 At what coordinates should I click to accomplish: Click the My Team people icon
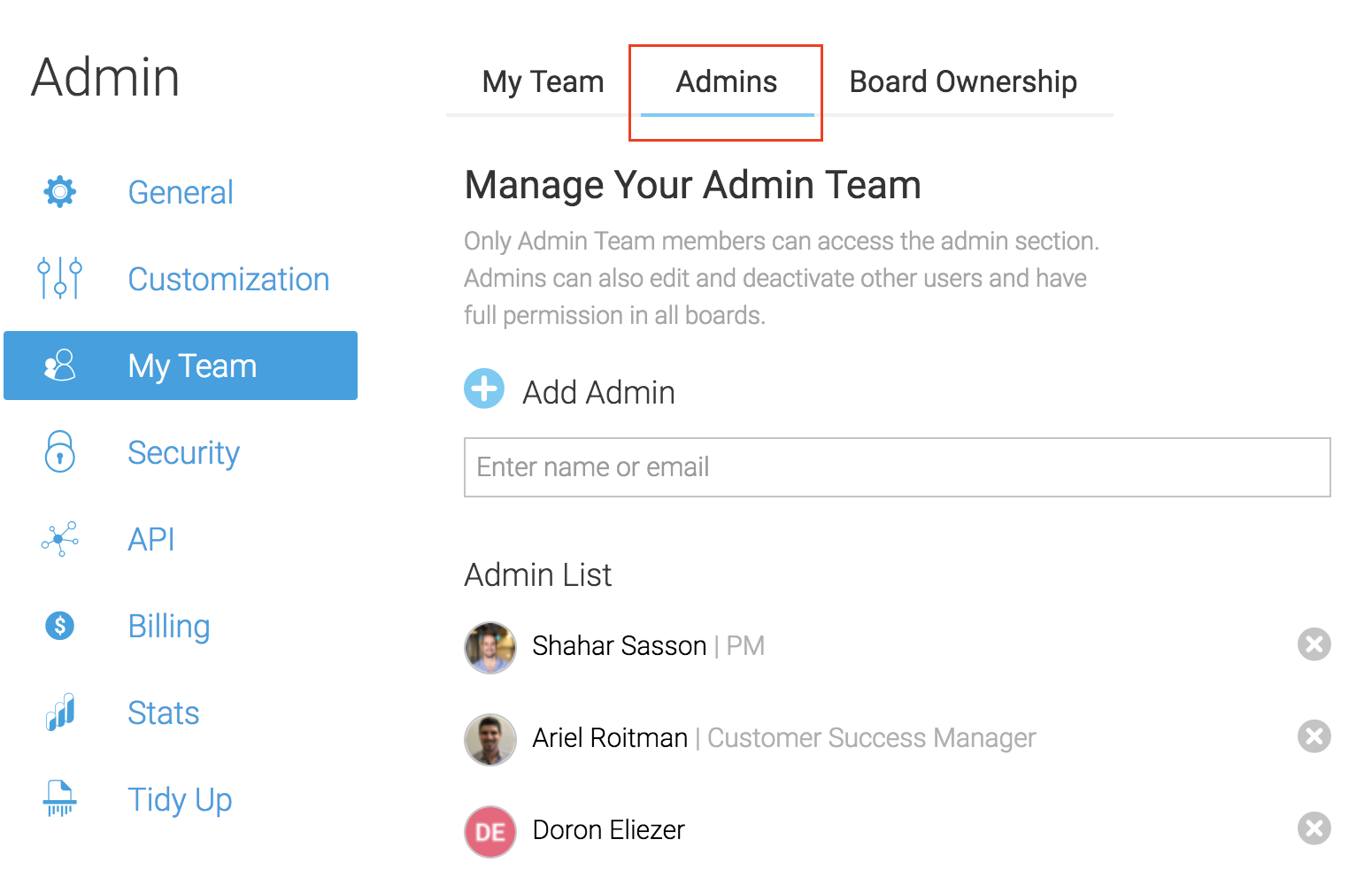coord(60,365)
